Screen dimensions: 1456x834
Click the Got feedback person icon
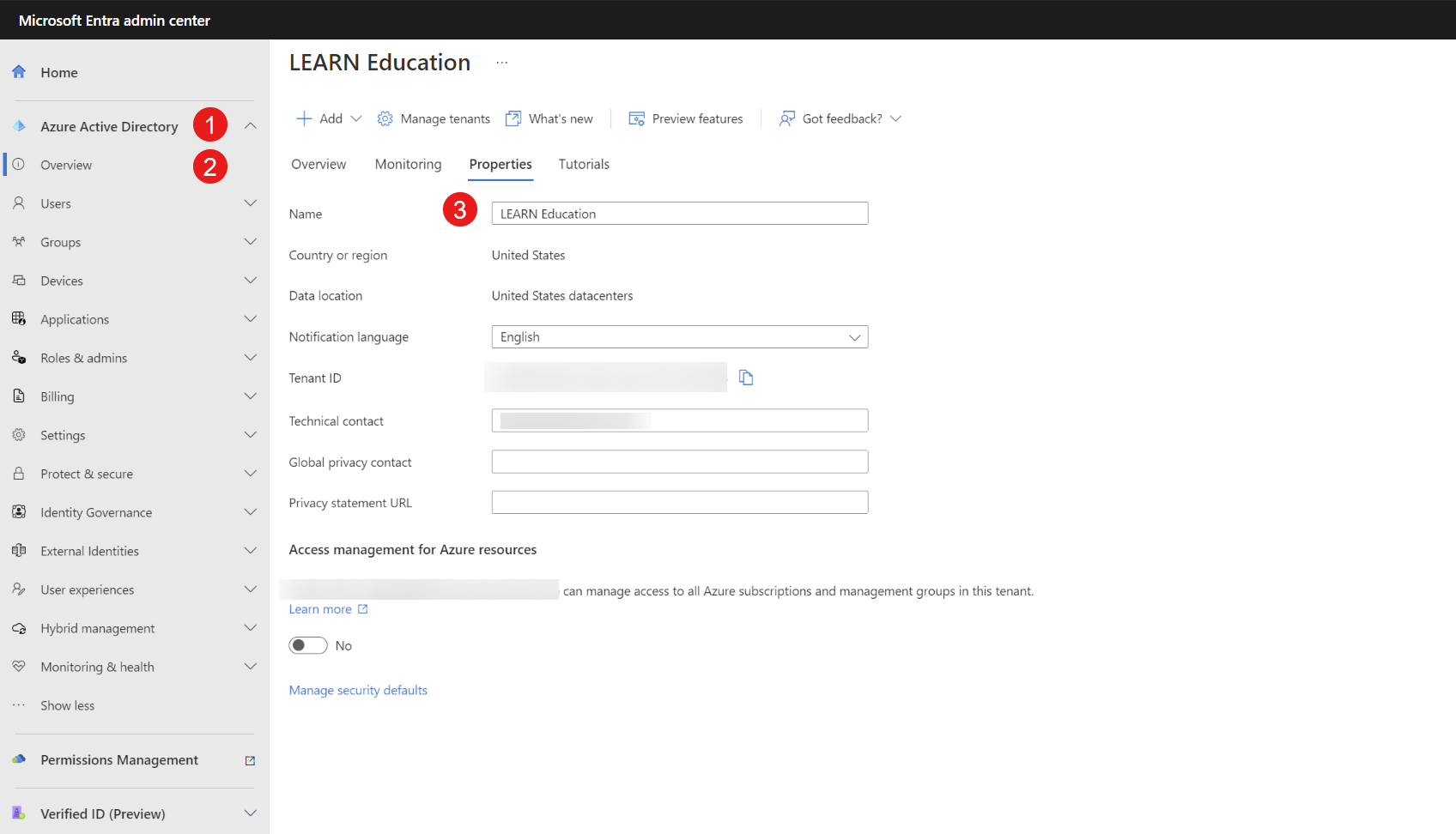[x=786, y=118]
